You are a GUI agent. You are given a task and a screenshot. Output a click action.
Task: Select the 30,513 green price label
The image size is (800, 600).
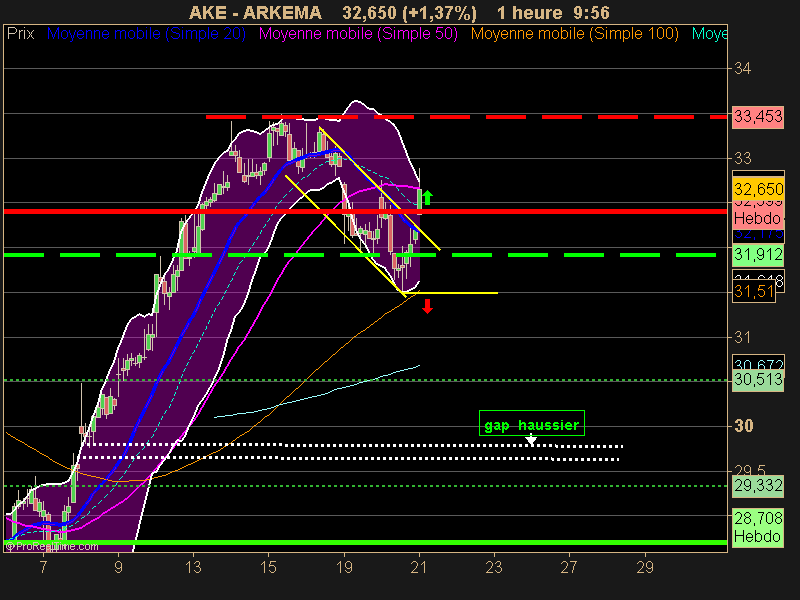[758, 380]
